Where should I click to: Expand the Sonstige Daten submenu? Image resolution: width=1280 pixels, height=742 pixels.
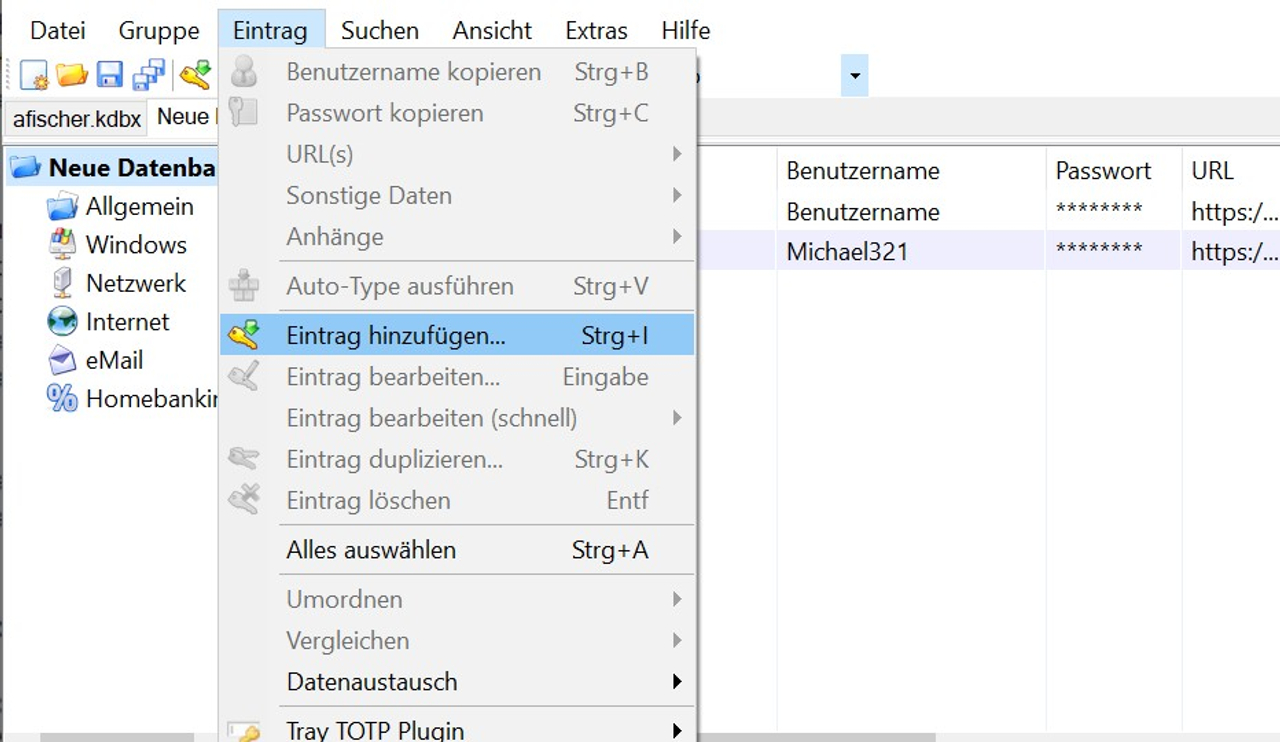[x=677, y=195]
